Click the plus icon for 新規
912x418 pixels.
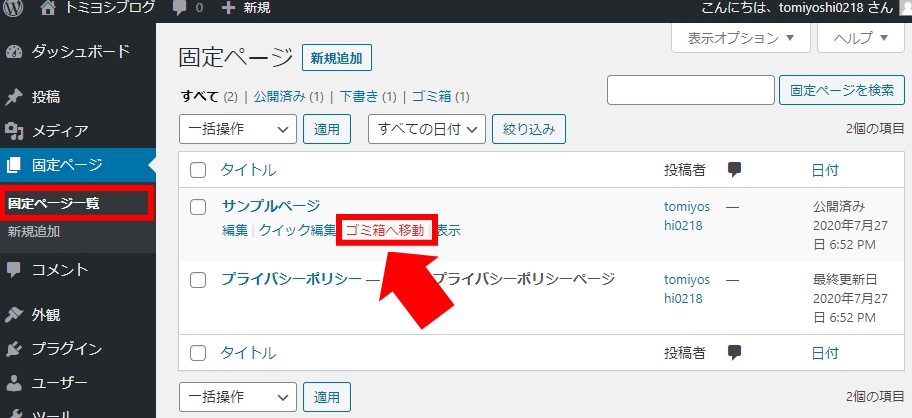(229, 8)
